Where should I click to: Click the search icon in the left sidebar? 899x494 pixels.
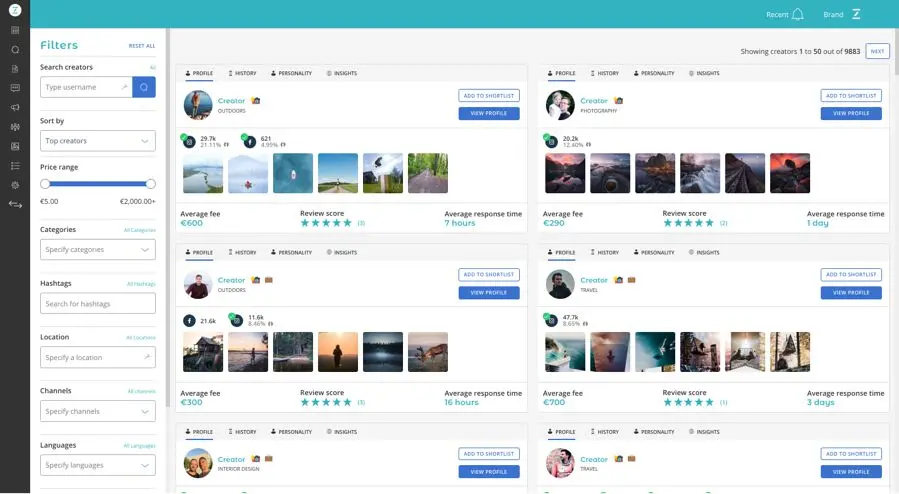pos(15,49)
